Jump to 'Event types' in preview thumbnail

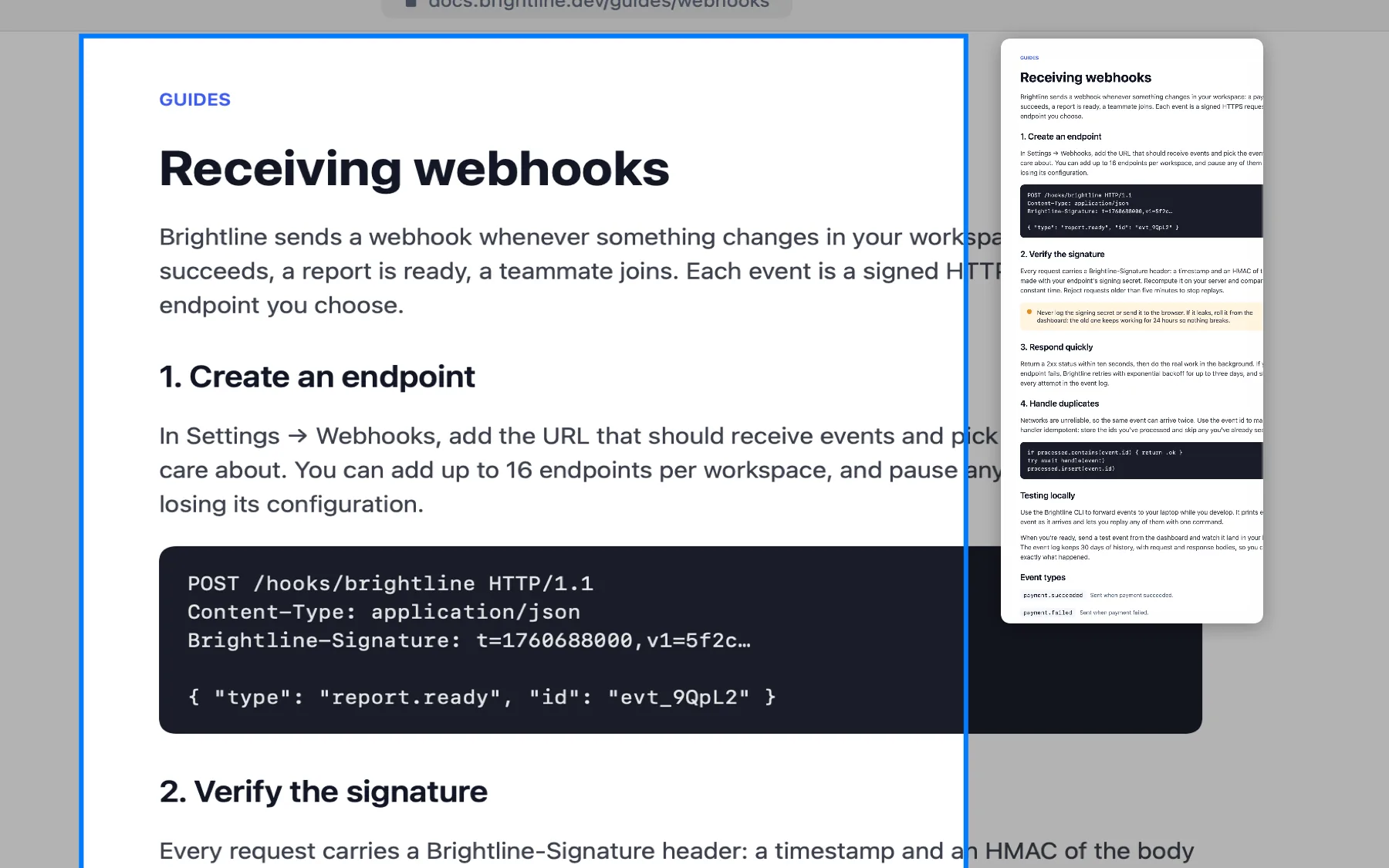click(x=1043, y=577)
